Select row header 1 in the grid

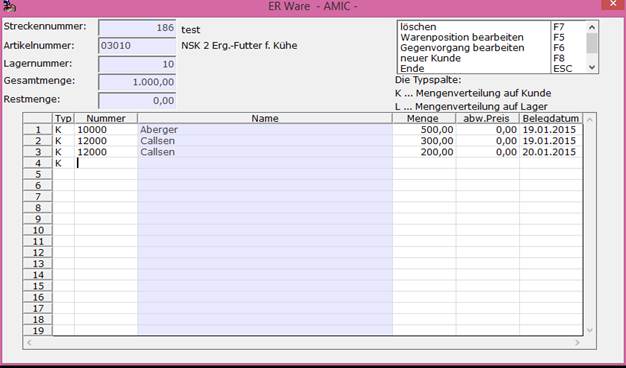point(38,130)
